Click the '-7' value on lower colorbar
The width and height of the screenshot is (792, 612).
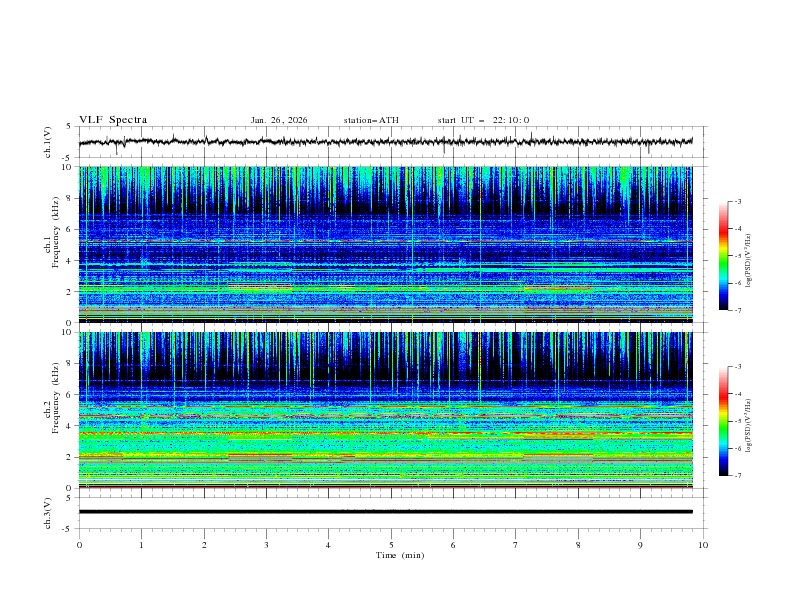coord(737,476)
